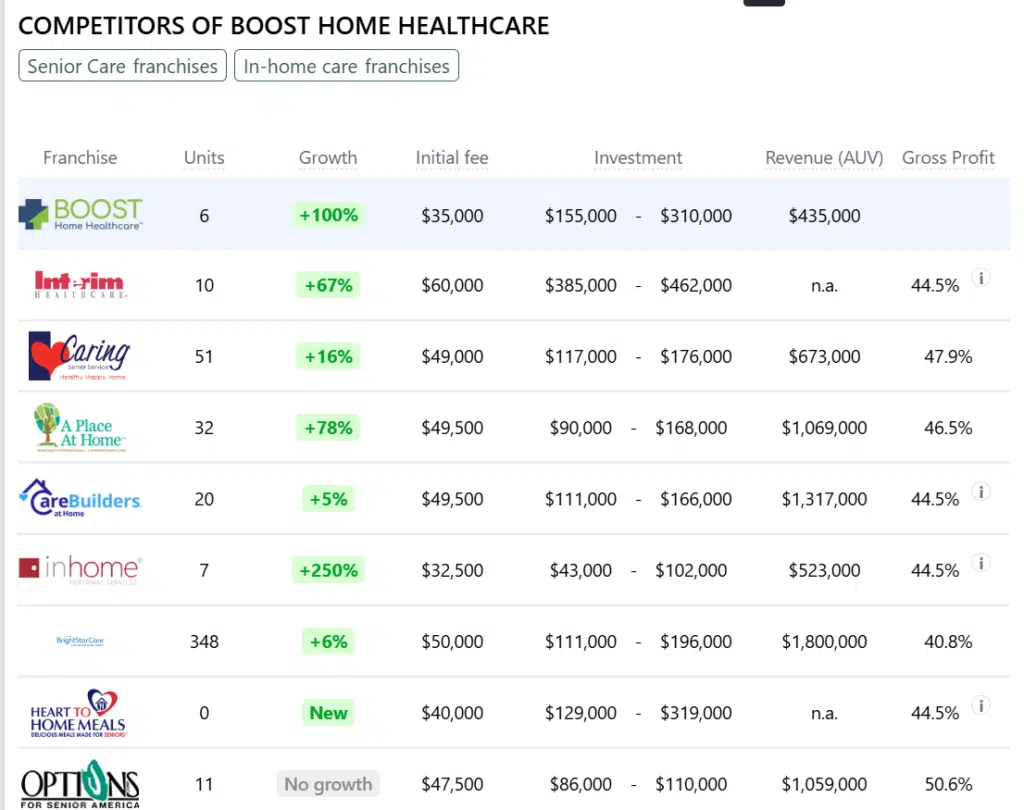
Task: Click the Boost Home Healthcare logo
Action: click(x=80, y=214)
